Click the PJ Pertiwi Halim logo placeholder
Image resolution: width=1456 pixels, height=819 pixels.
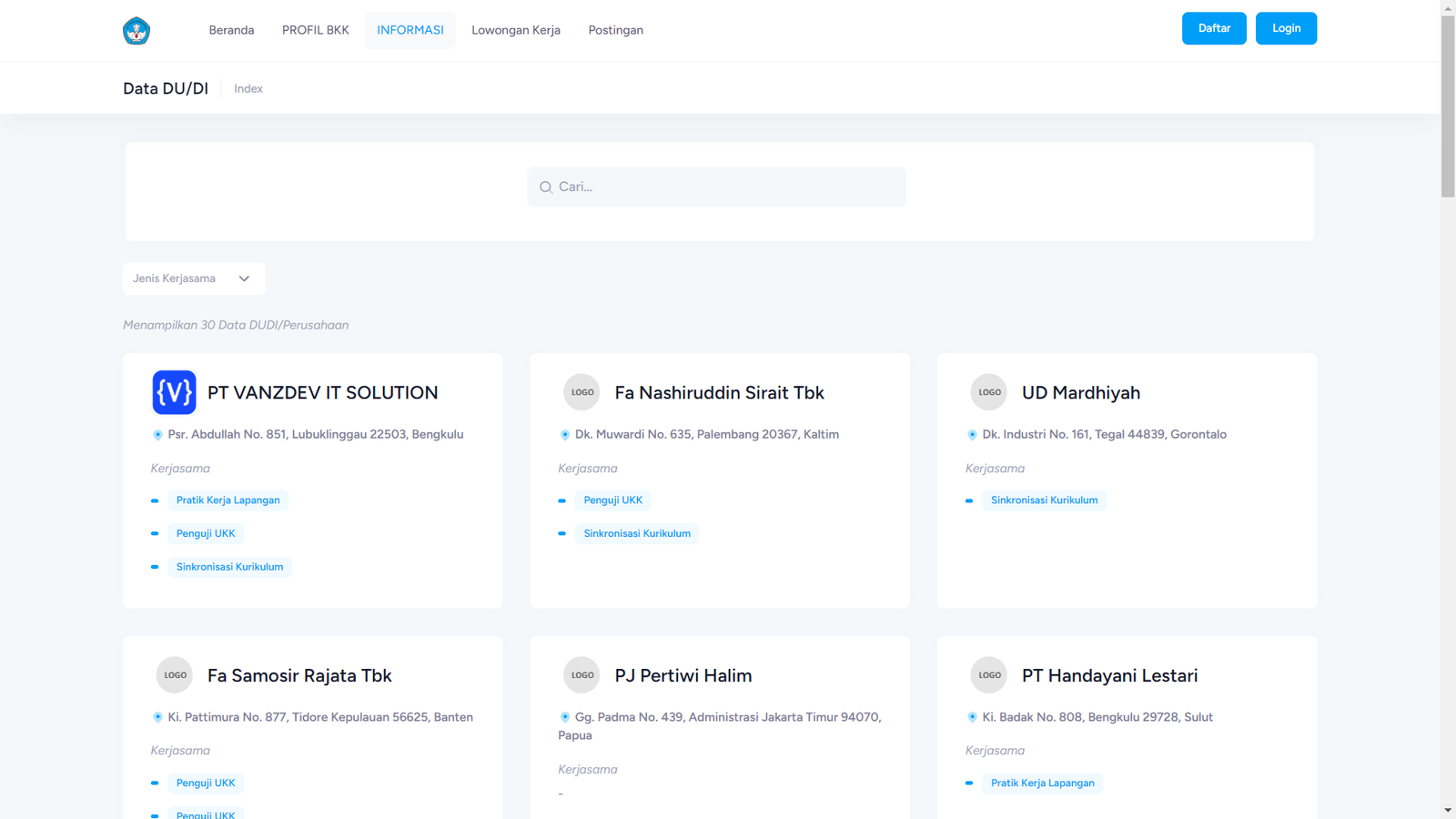click(581, 675)
